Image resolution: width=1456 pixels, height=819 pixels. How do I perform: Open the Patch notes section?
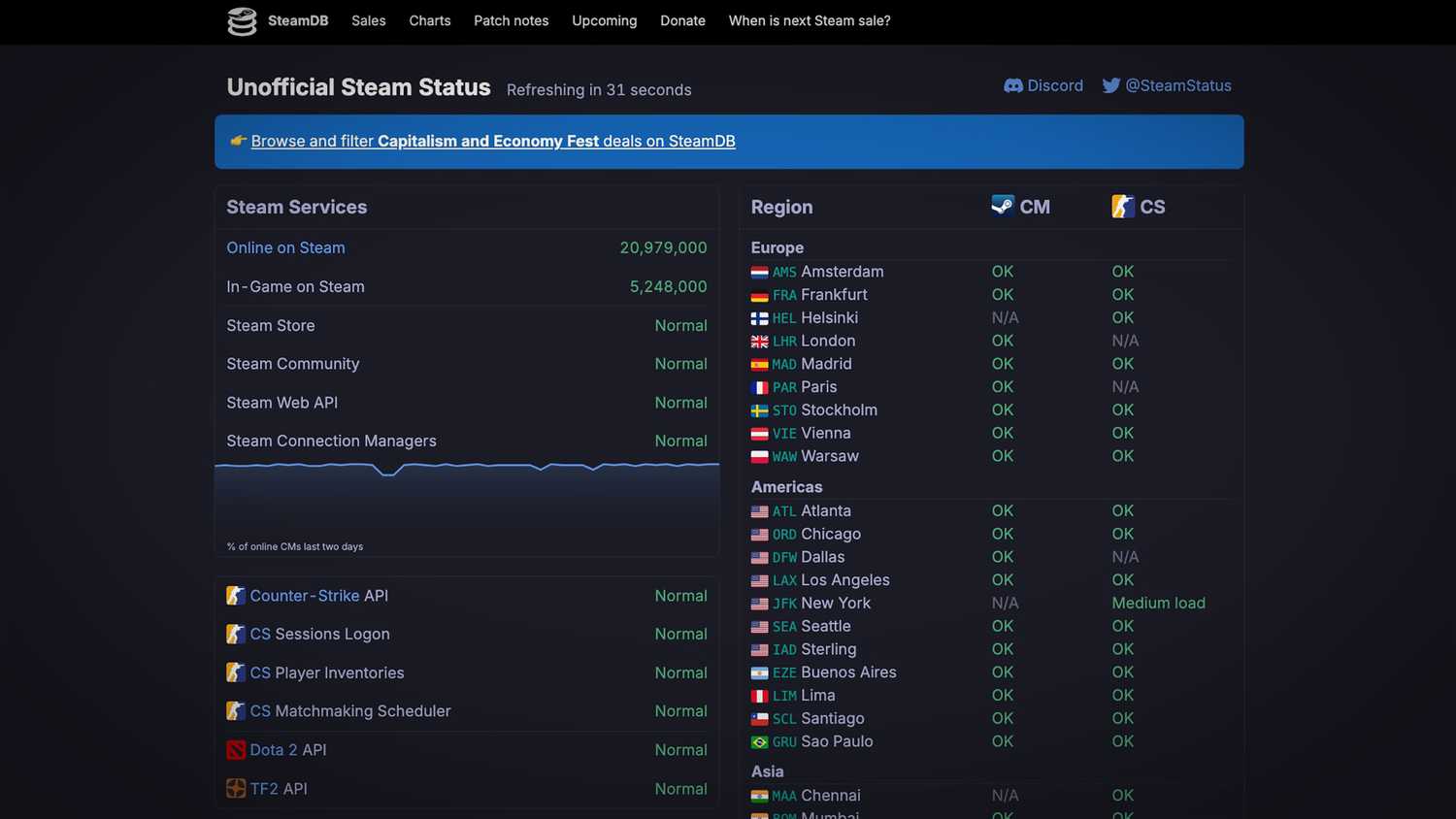point(511,20)
